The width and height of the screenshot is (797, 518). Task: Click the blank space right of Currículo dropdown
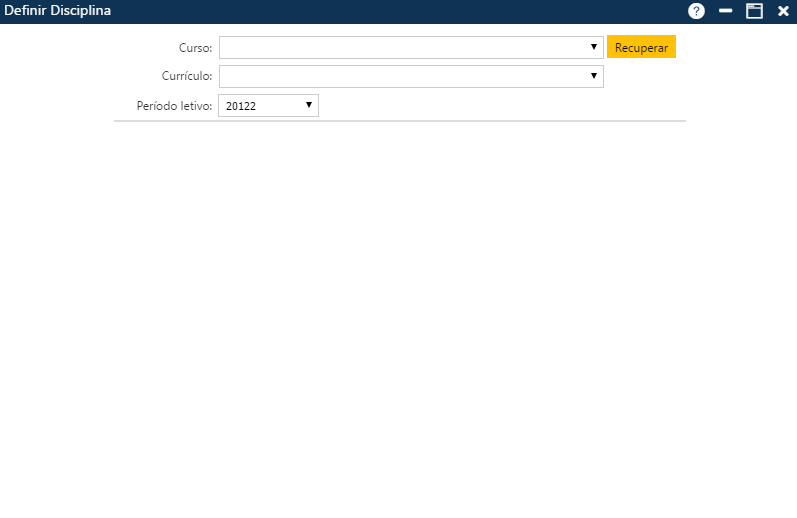tap(645, 76)
